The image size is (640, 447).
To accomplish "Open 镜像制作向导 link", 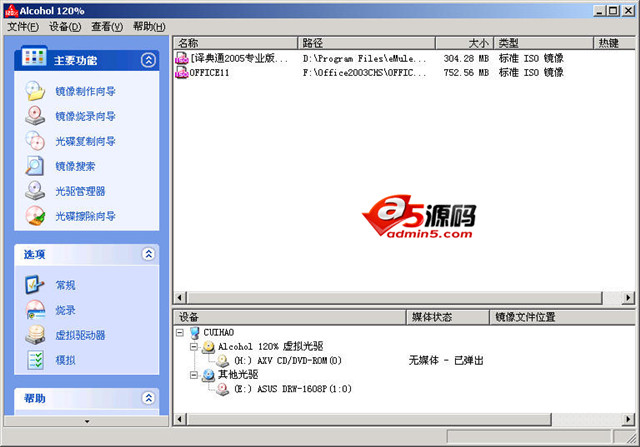I will [x=85, y=91].
